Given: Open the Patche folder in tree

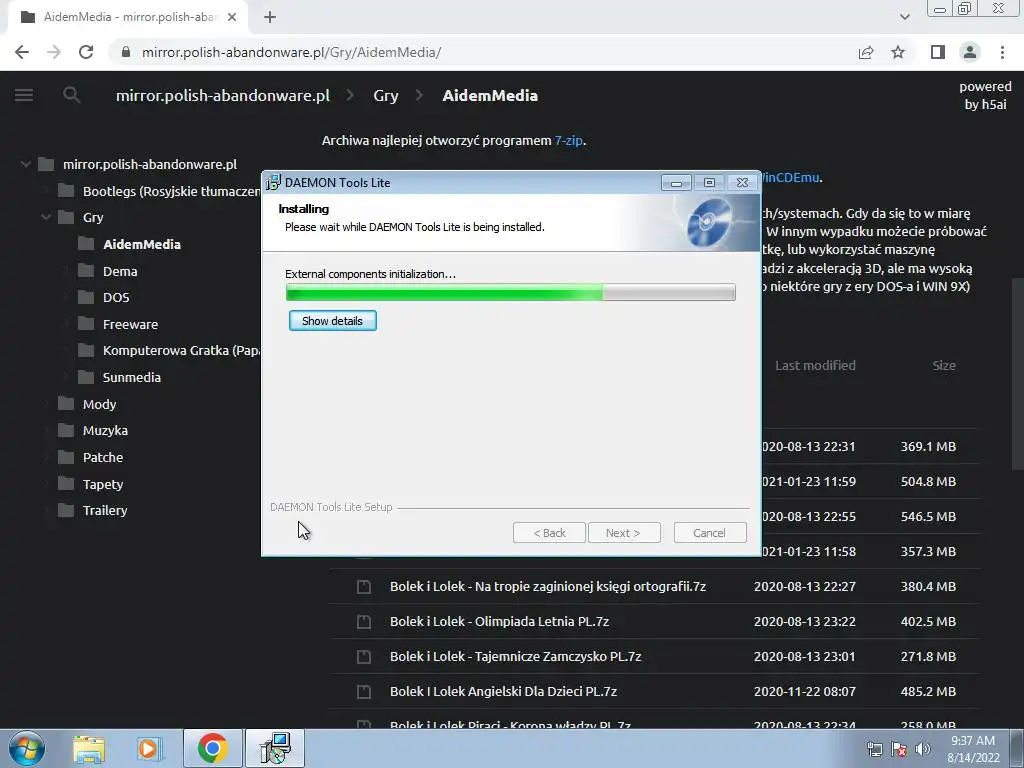Looking at the screenshot, I should [x=103, y=457].
